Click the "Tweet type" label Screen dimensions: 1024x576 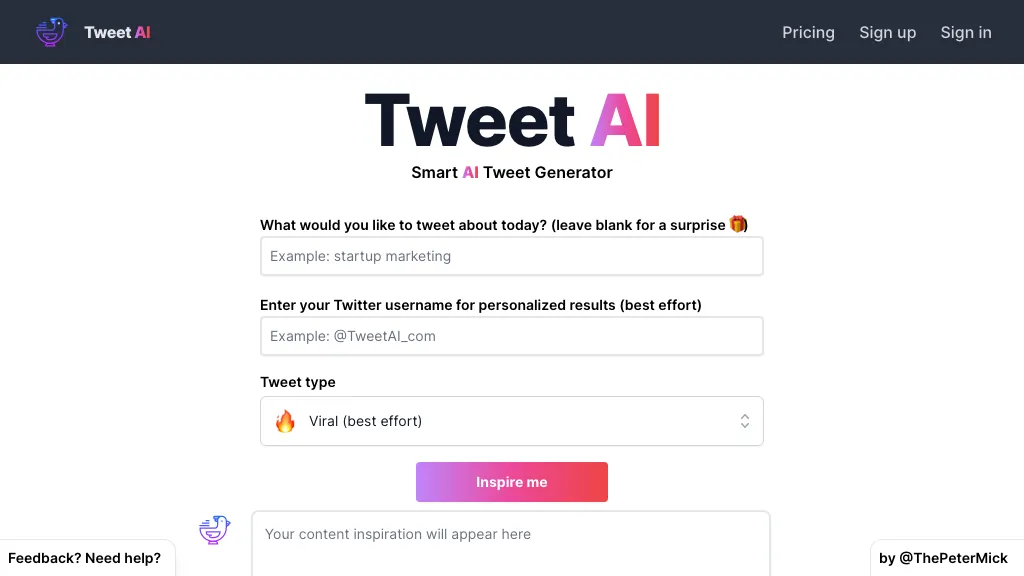pos(298,382)
